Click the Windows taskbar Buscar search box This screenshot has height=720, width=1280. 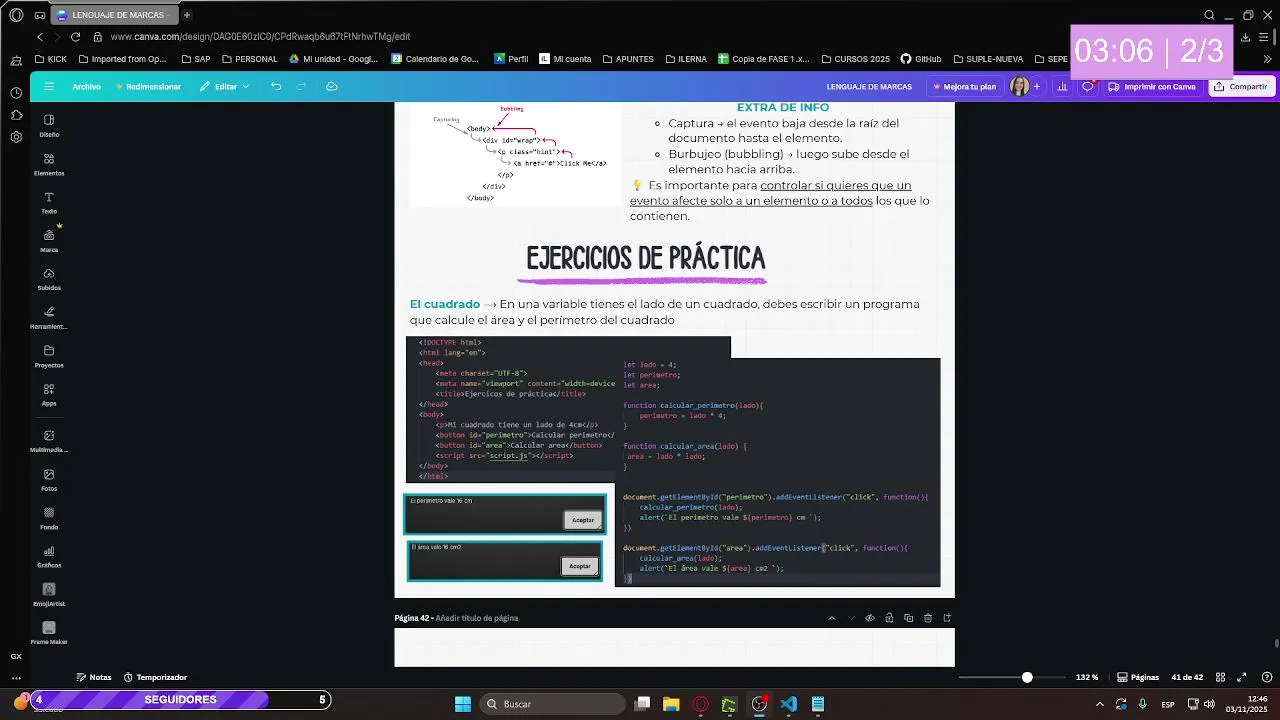(x=552, y=704)
